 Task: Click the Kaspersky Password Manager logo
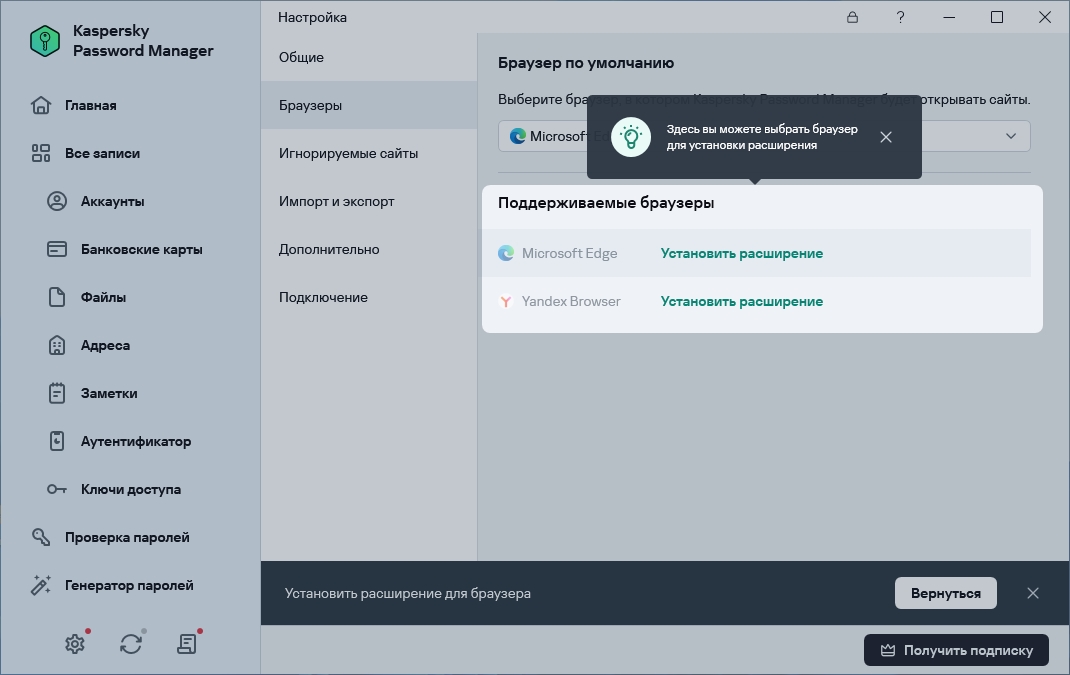[45, 41]
